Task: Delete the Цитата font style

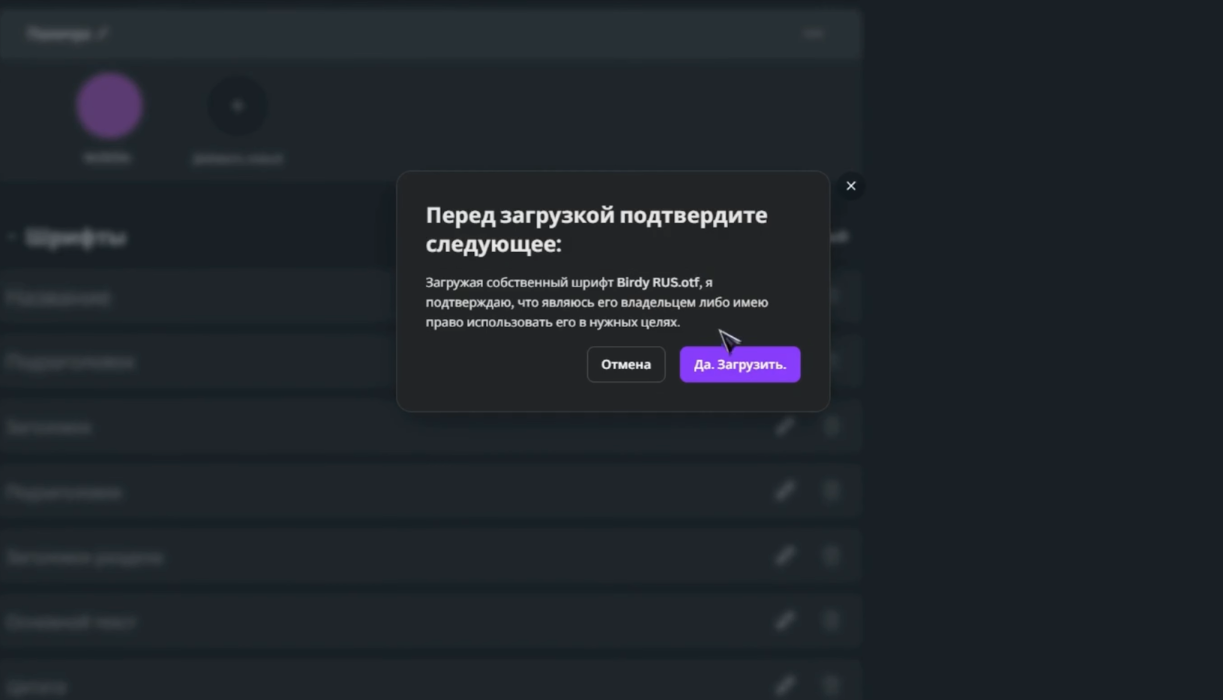Action: 831,686
